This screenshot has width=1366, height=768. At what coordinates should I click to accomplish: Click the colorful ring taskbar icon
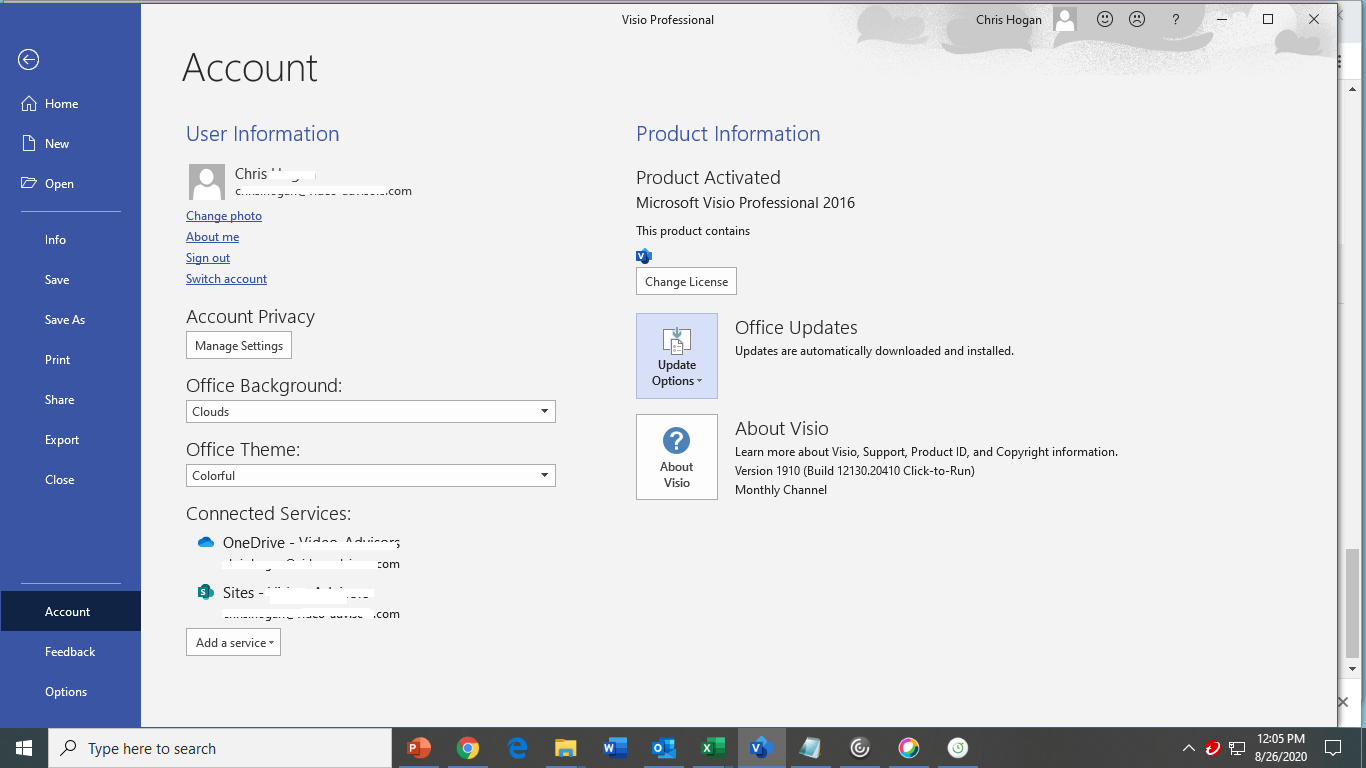908,748
